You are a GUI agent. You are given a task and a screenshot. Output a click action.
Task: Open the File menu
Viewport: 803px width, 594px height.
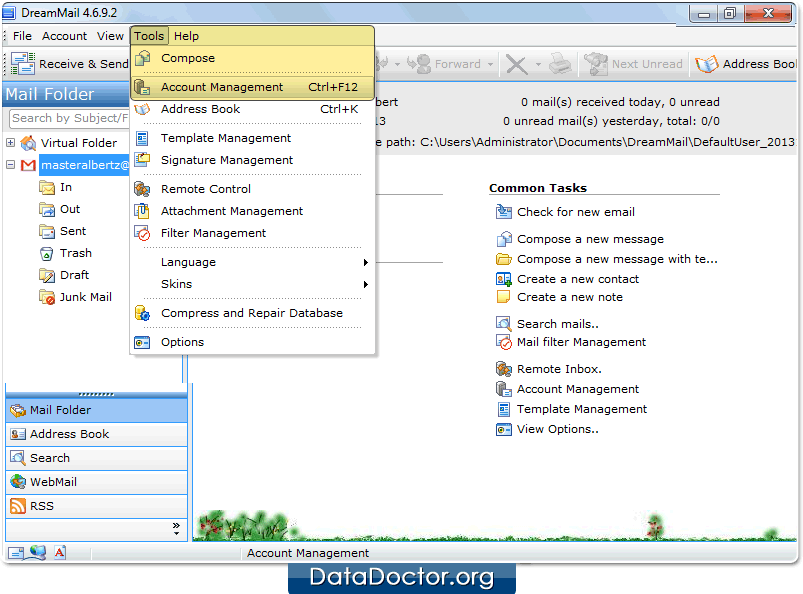(22, 36)
